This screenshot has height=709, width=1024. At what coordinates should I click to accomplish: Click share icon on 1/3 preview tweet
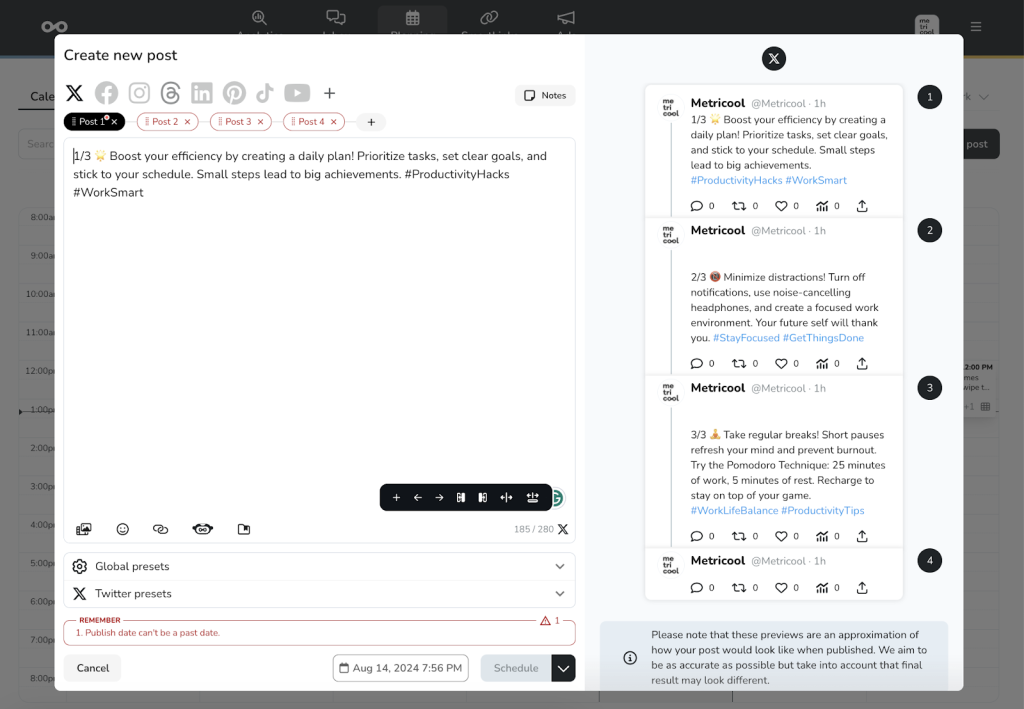pos(862,206)
